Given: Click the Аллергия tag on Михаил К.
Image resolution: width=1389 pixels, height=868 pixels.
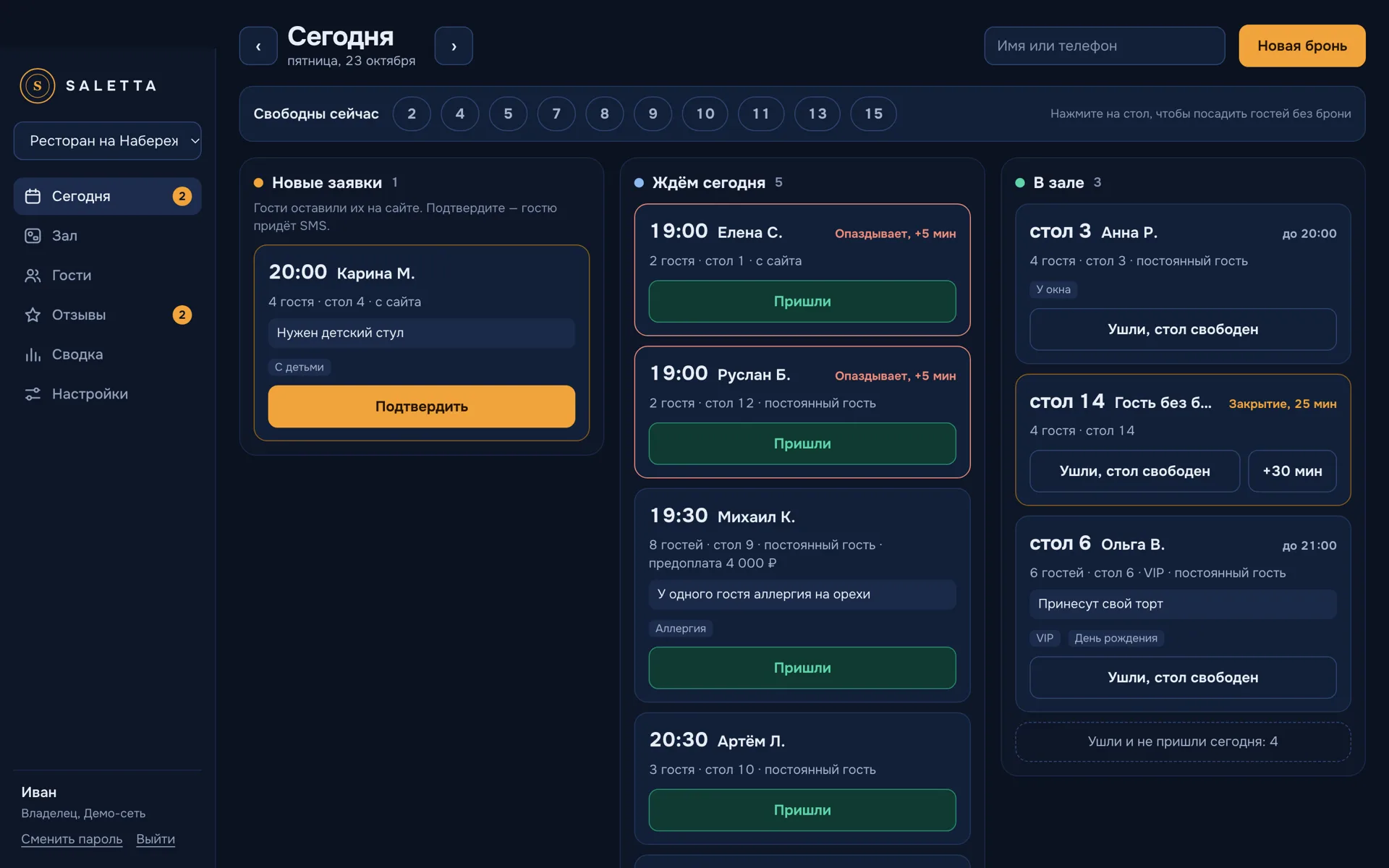Looking at the screenshot, I should pos(681,629).
